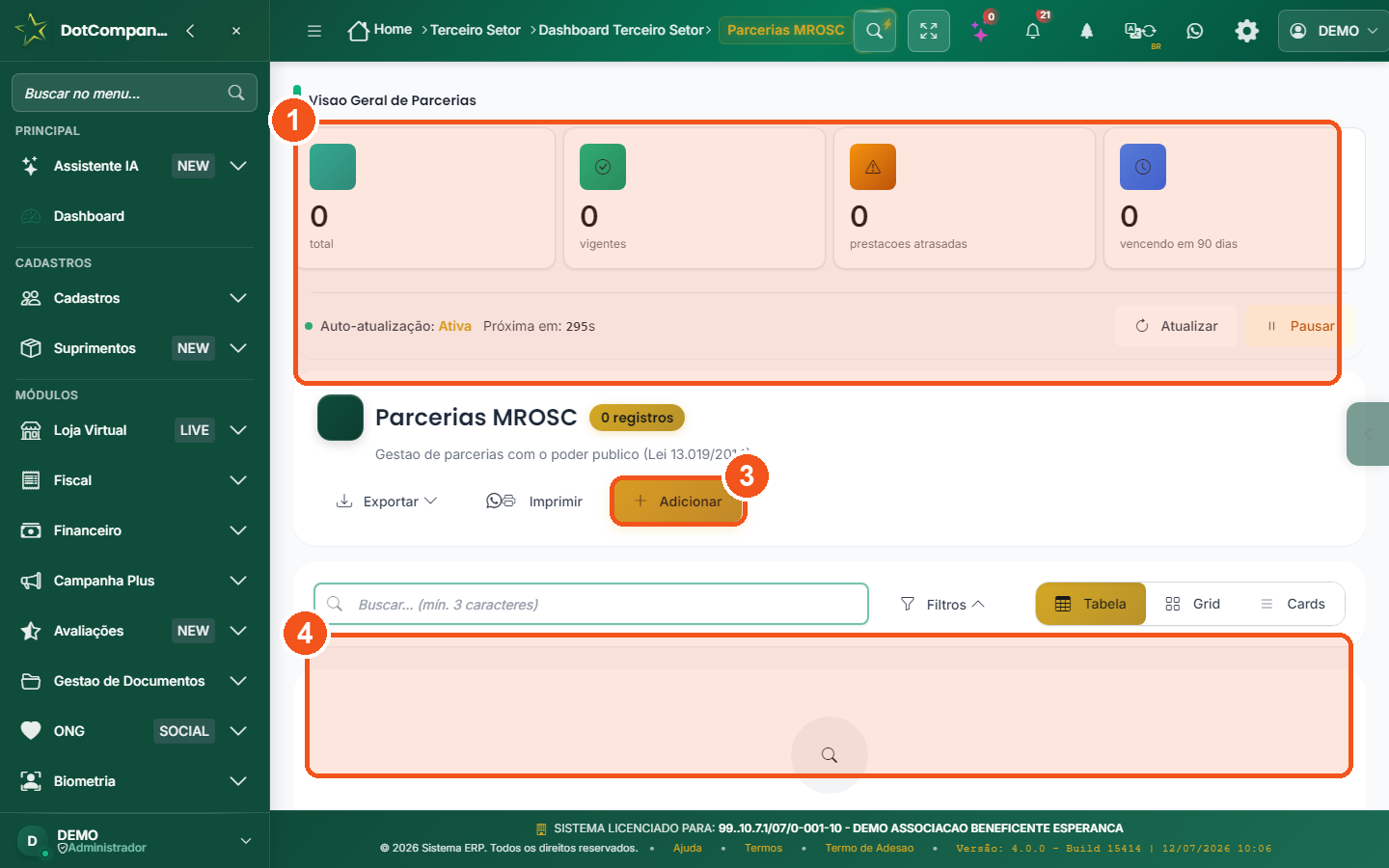1389x868 pixels.
Task: Expand Assistente IA chevron
Action: [238, 166]
